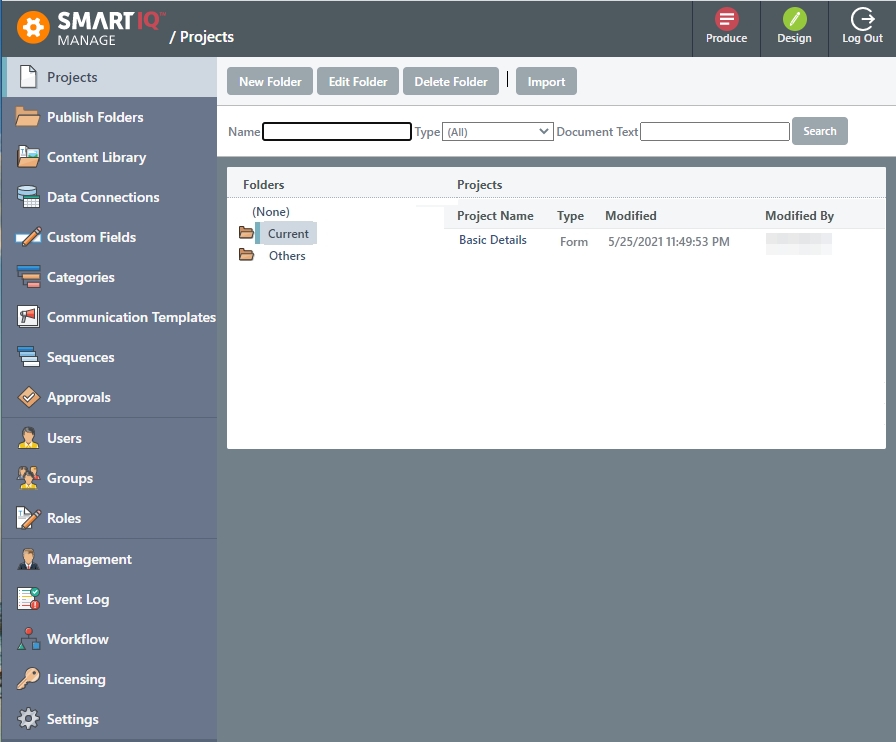Click the Settings label

73,719
